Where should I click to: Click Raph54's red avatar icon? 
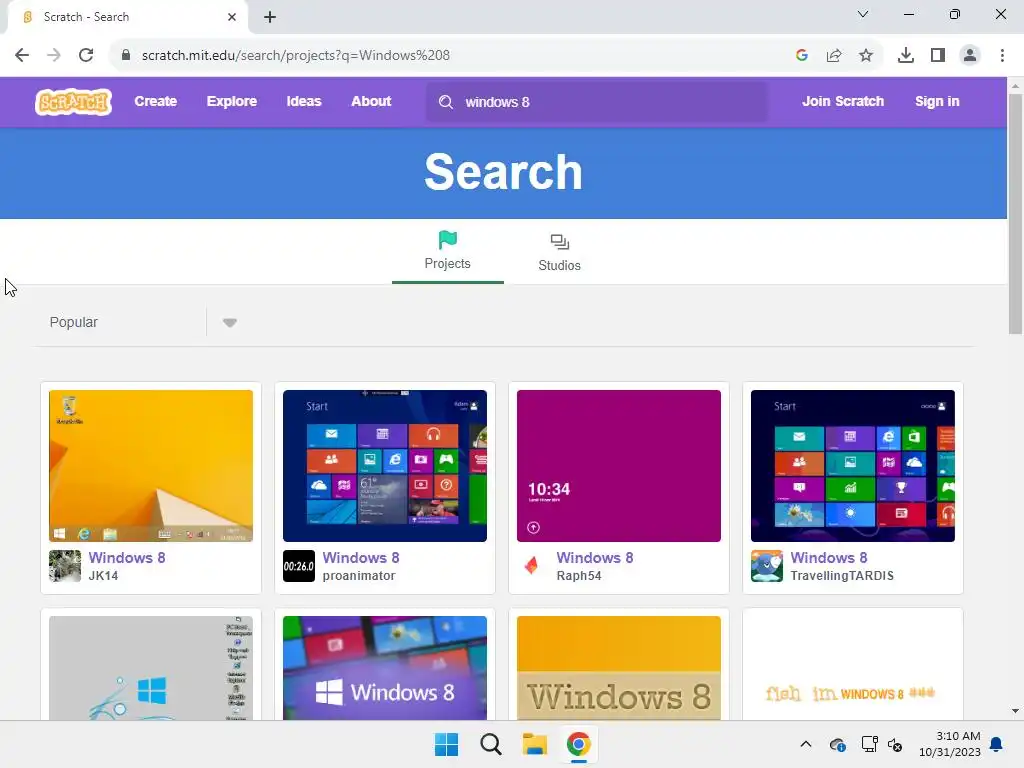532,566
